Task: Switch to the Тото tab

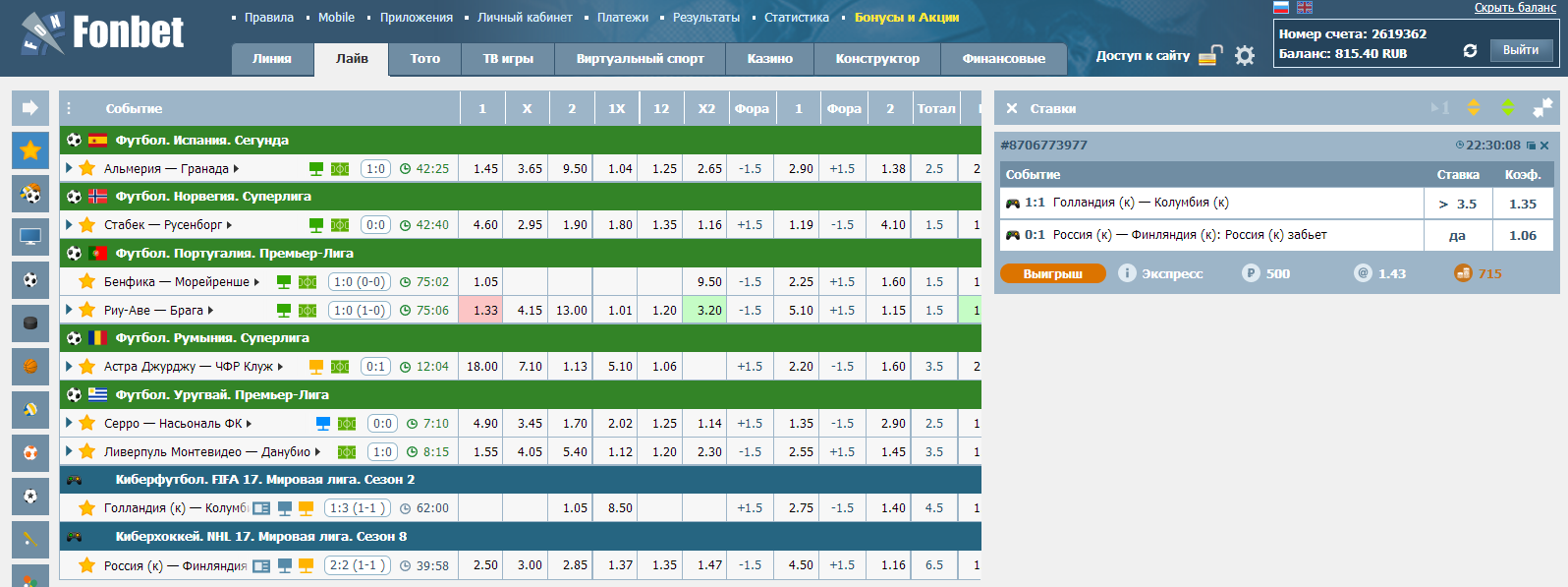Action: [x=425, y=59]
